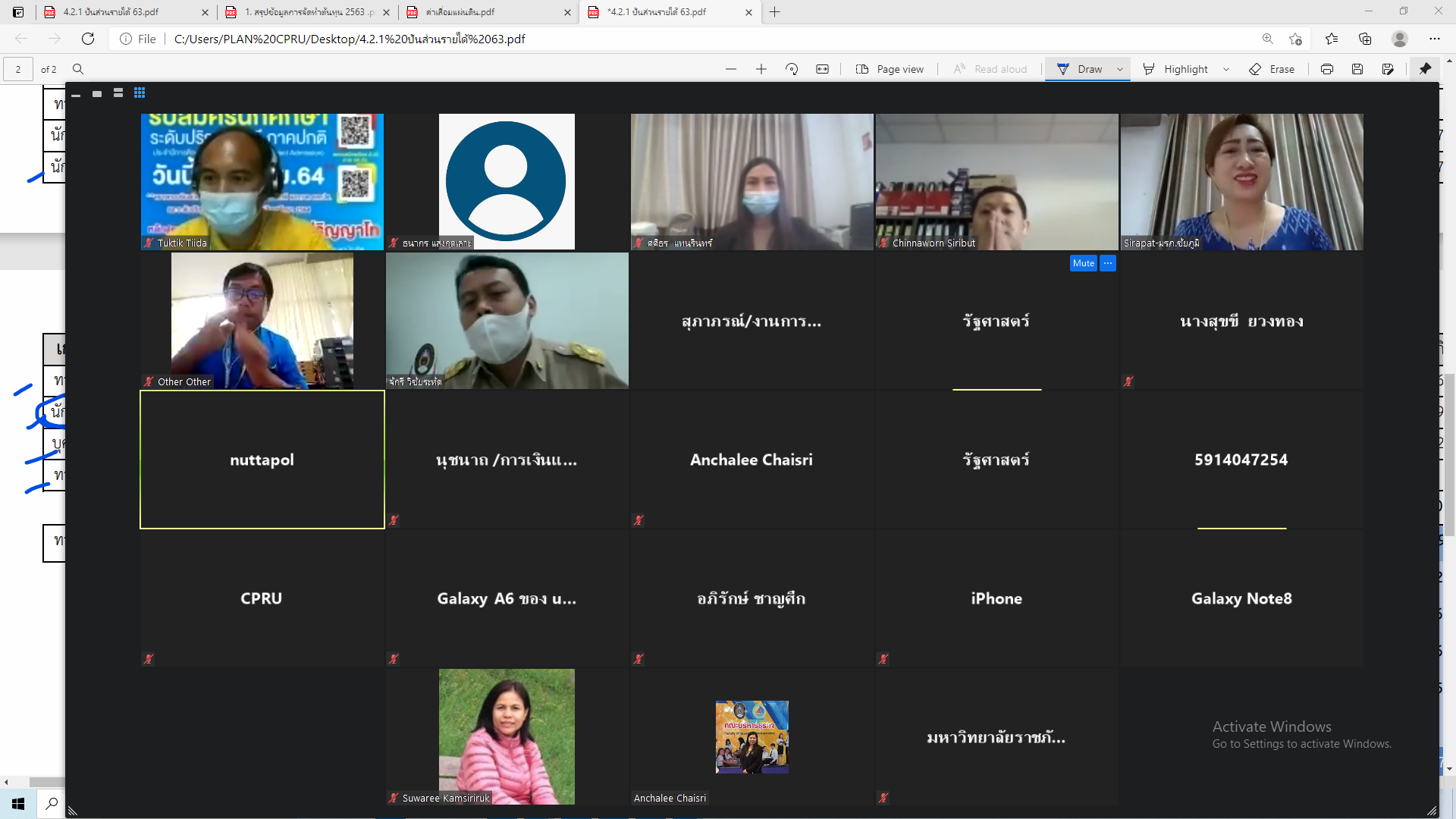Switch Zoom overlay to gallery grid view
The image size is (1456, 819).
(x=140, y=93)
